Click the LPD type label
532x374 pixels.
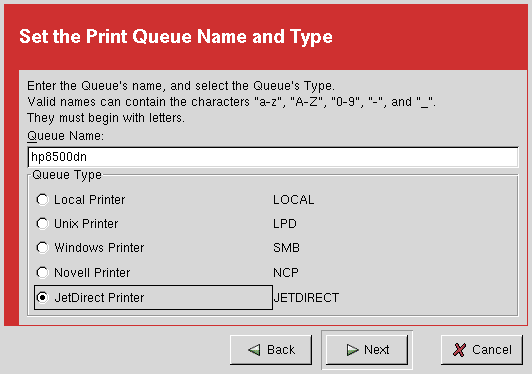pos(285,224)
